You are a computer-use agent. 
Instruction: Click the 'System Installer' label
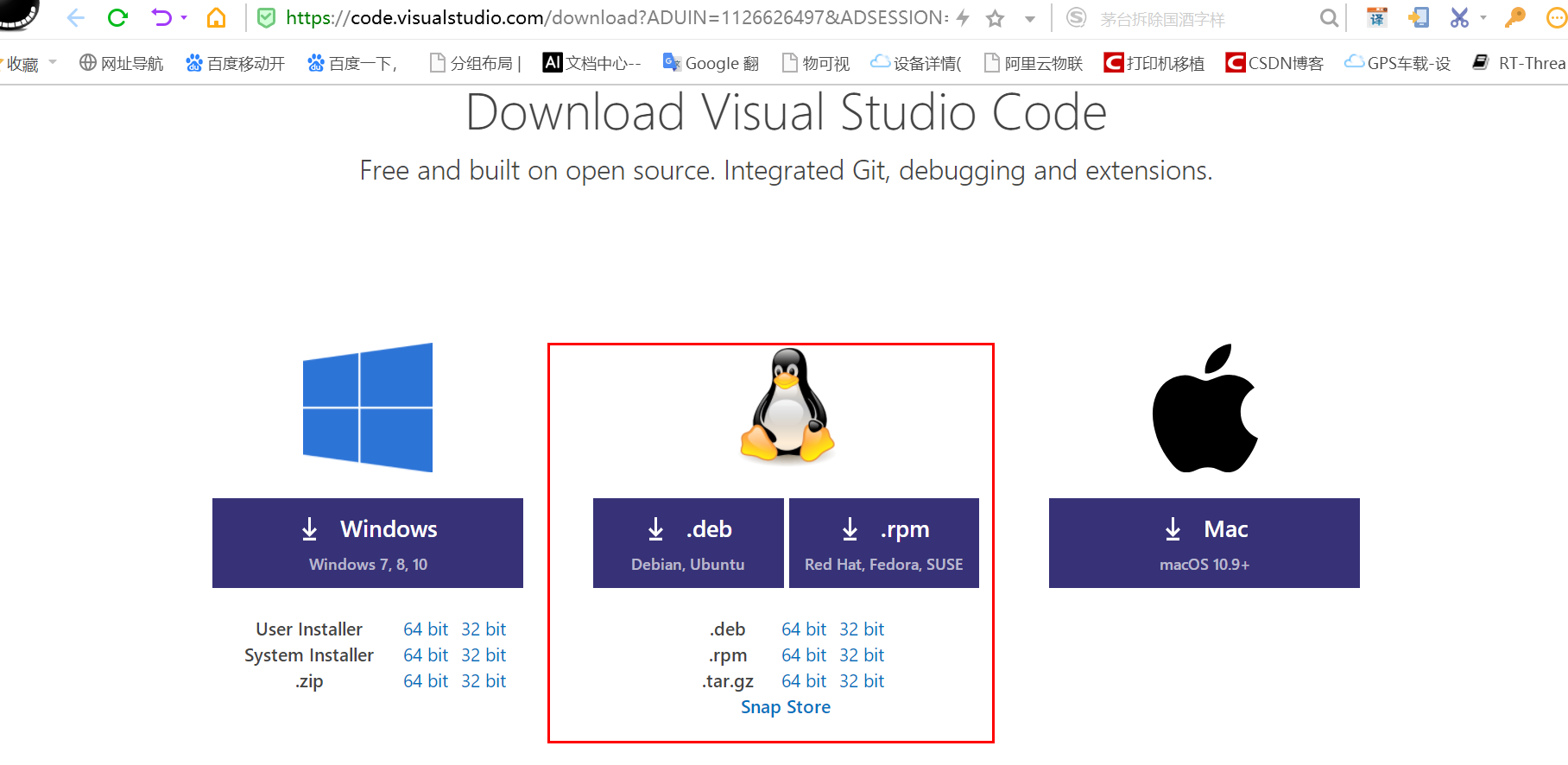(309, 655)
